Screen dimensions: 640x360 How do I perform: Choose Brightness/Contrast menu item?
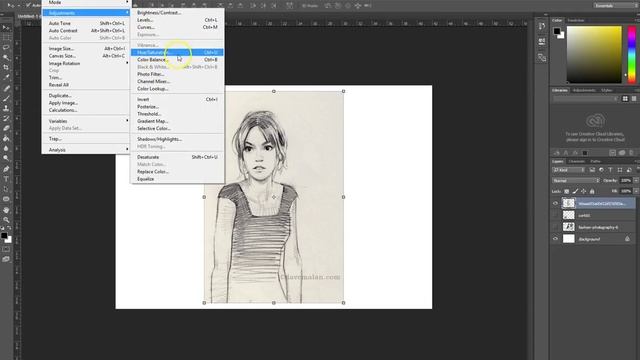click(177, 13)
